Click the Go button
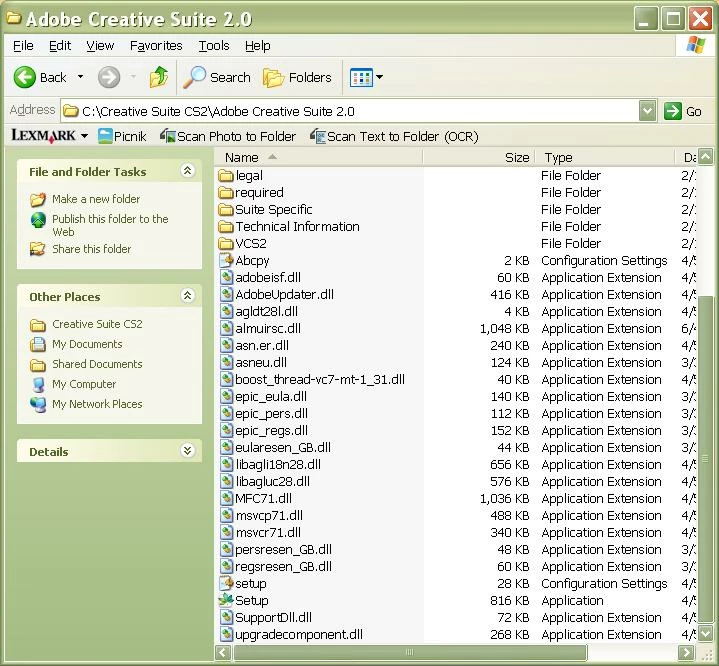 683,111
